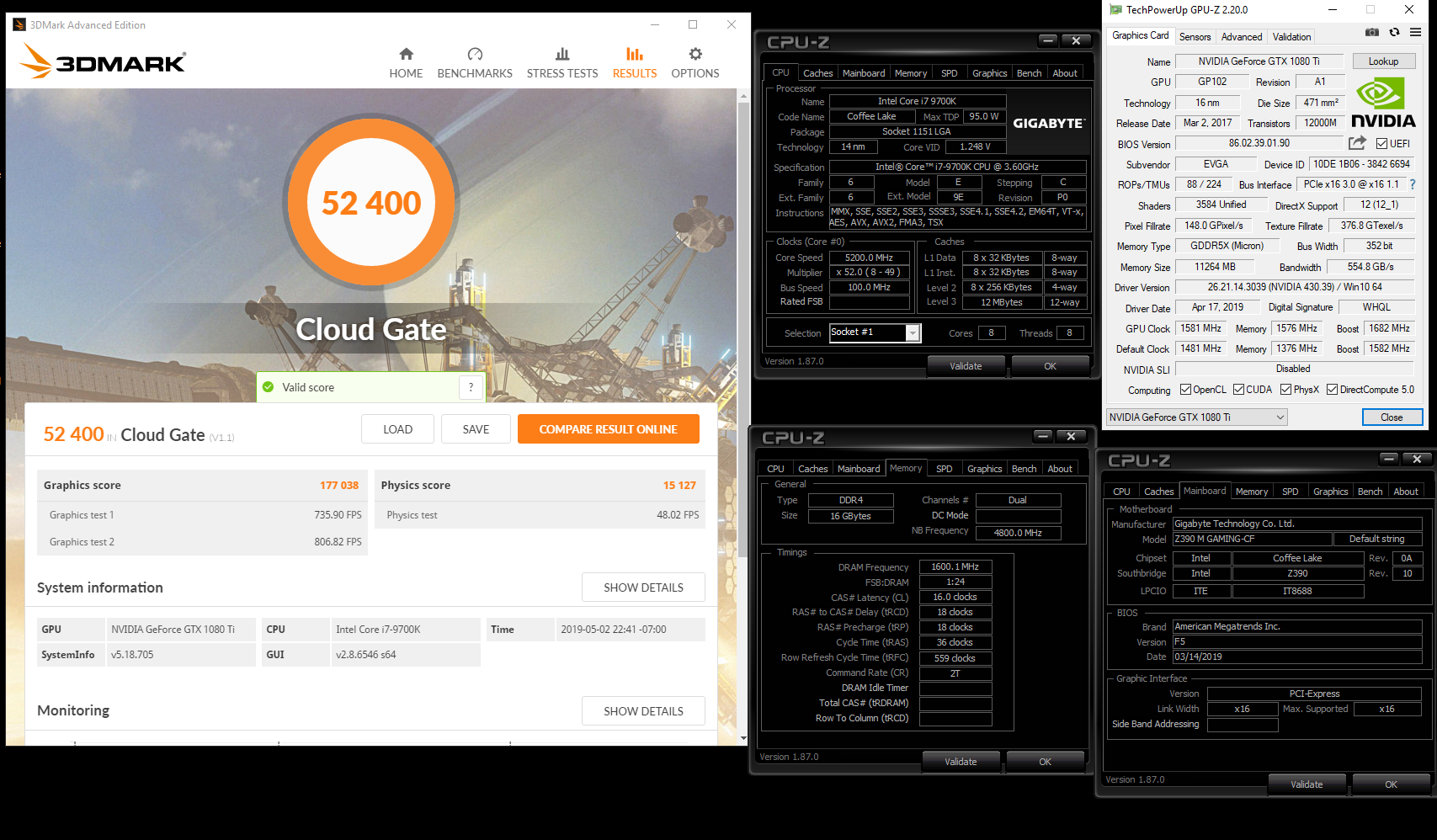Click the 52 400 score circle
The height and width of the screenshot is (840, 1437).
pyautogui.click(x=371, y=203)
